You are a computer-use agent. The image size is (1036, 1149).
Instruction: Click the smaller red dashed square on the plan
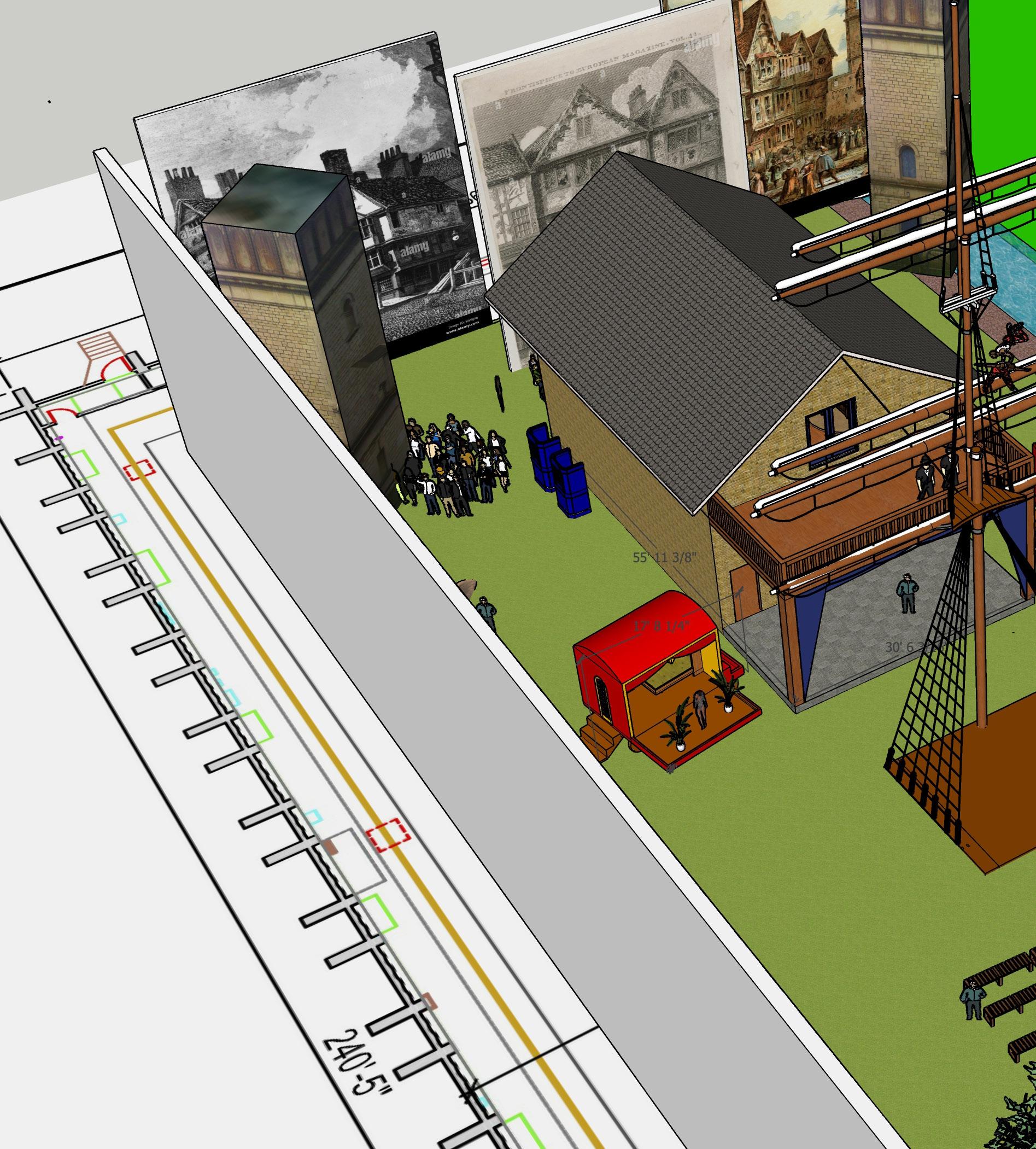pos(139,470)
